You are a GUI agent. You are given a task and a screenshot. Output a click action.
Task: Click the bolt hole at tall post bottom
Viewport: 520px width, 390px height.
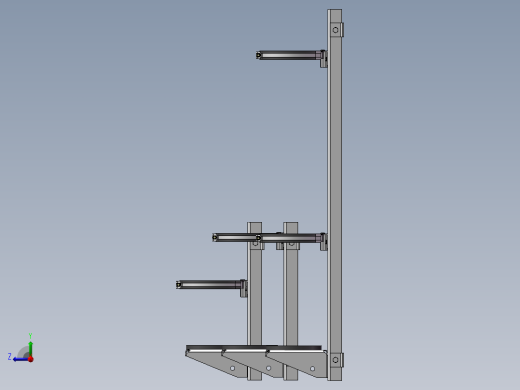coord(336,360)
